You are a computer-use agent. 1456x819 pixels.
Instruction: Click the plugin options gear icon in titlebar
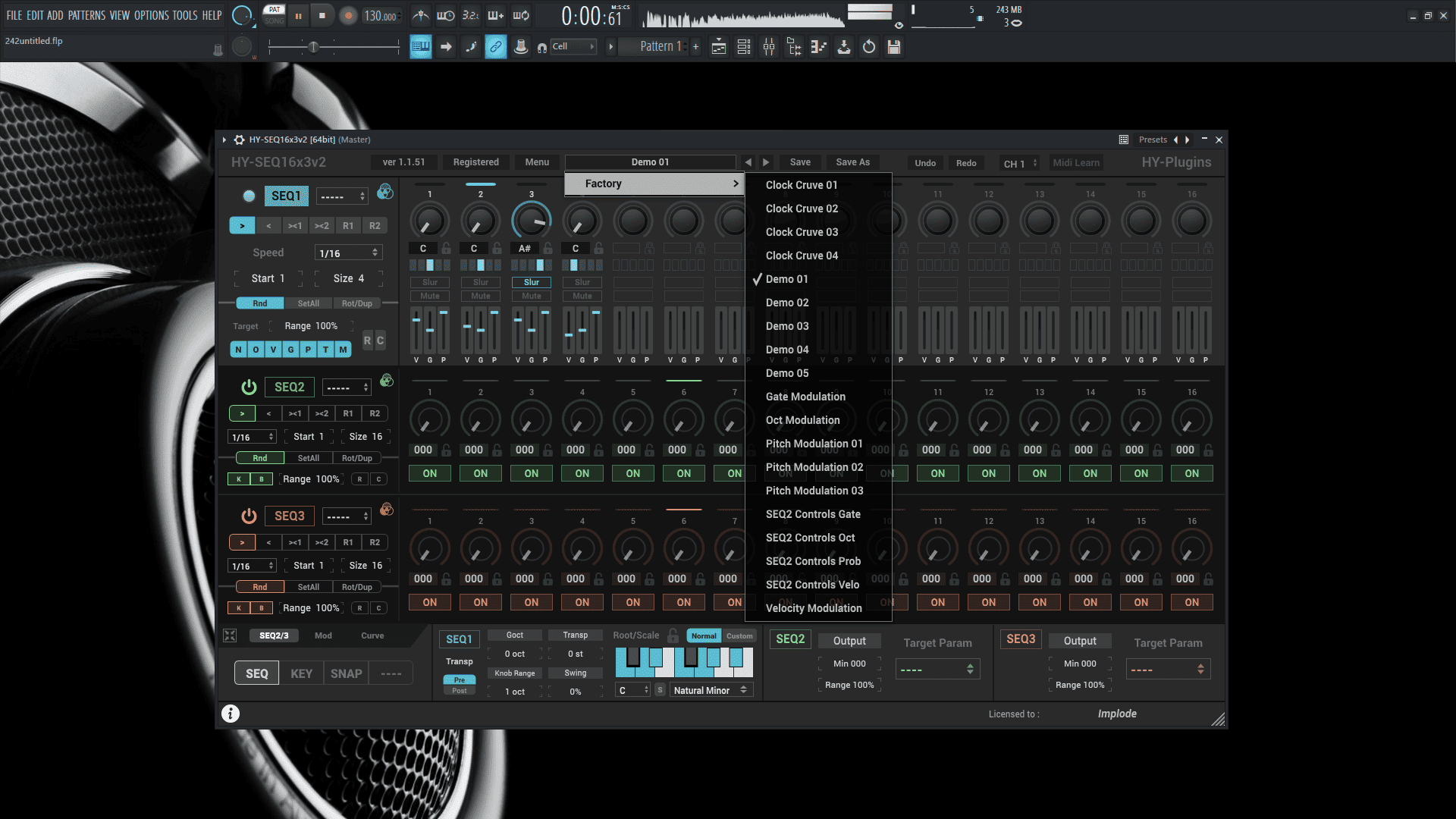point(239,140)
